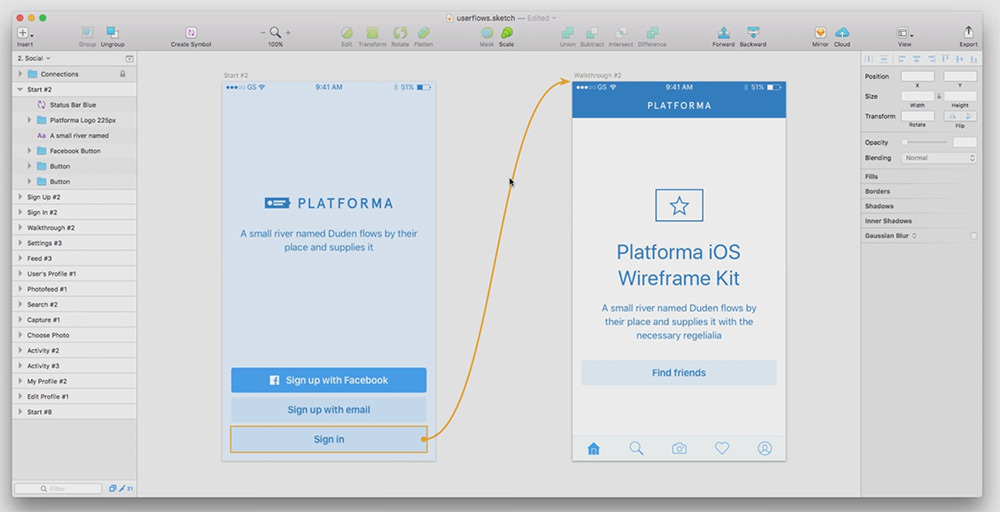This screenshot has height=512, width=1000.
Task: Click the Export icon
Action: (968, 33)
